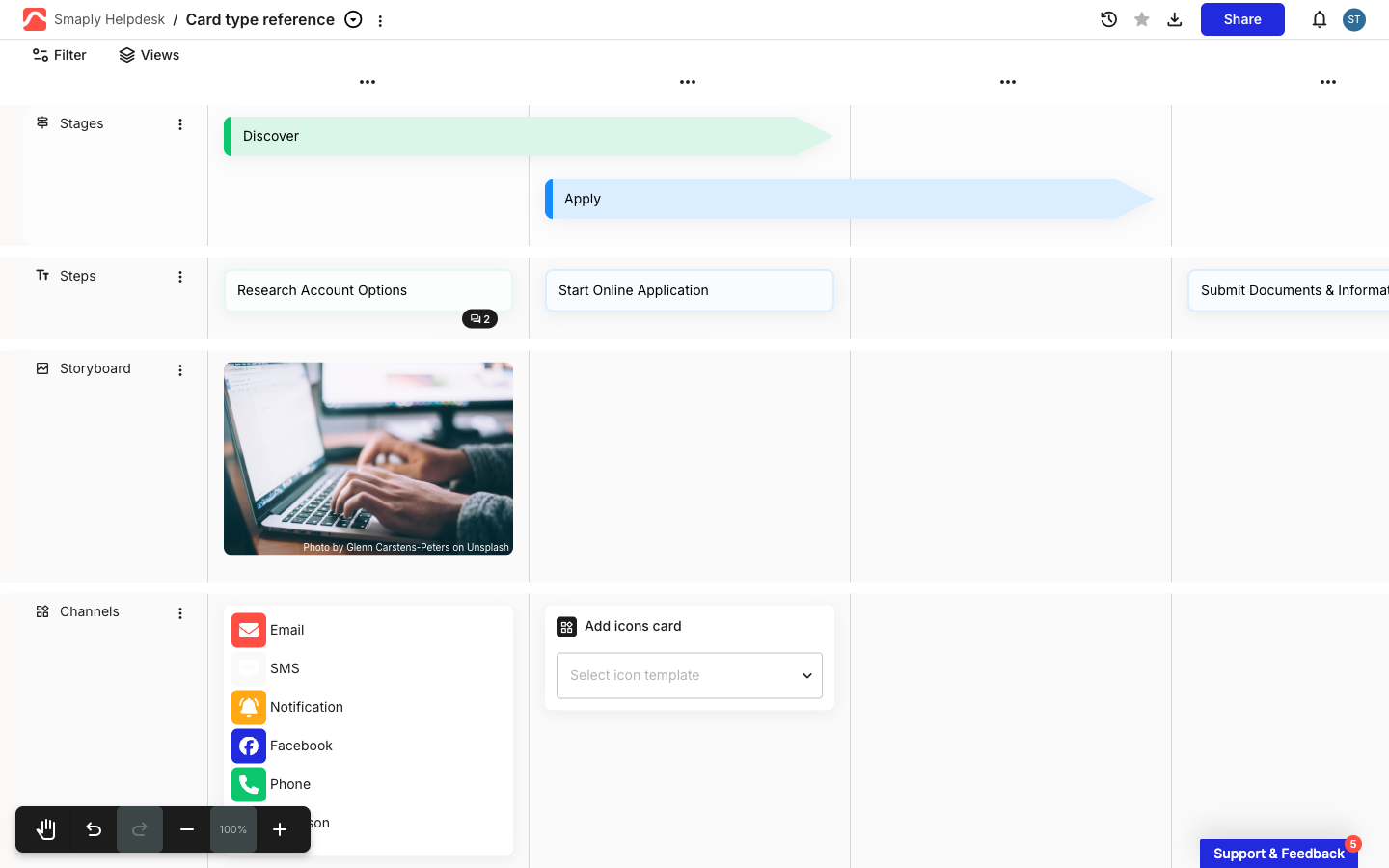Viewport: 1389px width, 868px height.
Task: Open the Steps lane options menu
Action: pyautogui.click(x=180, y=277)
